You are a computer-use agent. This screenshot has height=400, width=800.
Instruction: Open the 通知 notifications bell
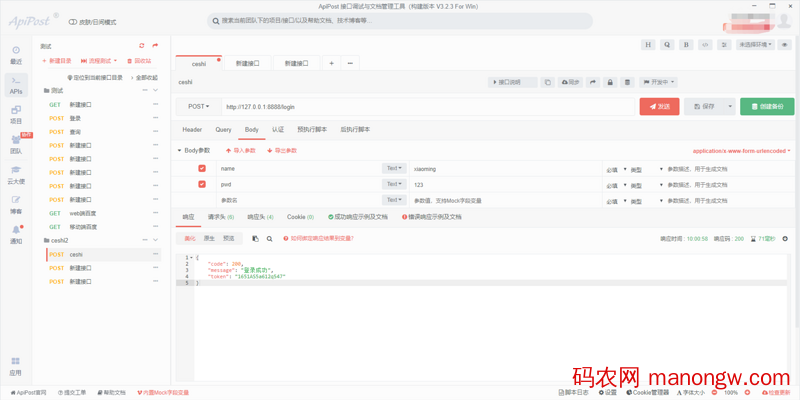16,235
